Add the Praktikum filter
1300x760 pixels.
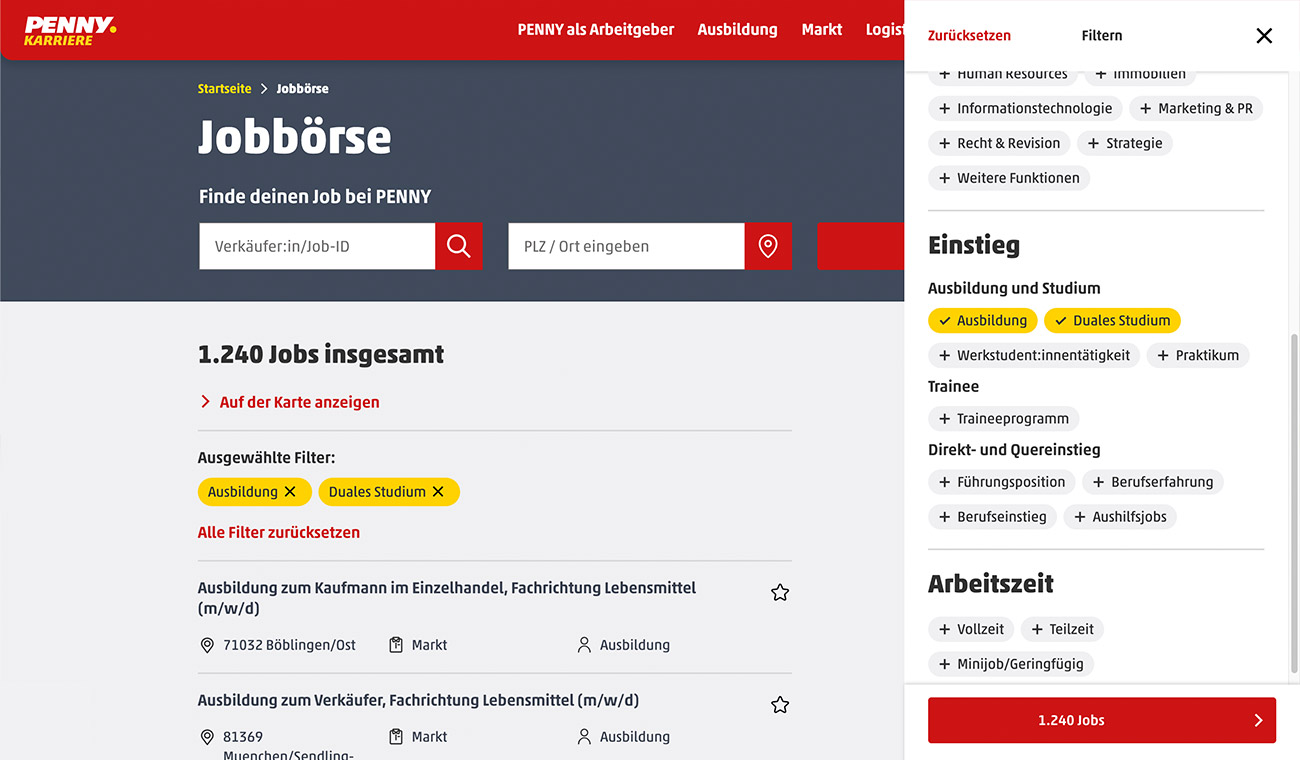point(1198,355)
